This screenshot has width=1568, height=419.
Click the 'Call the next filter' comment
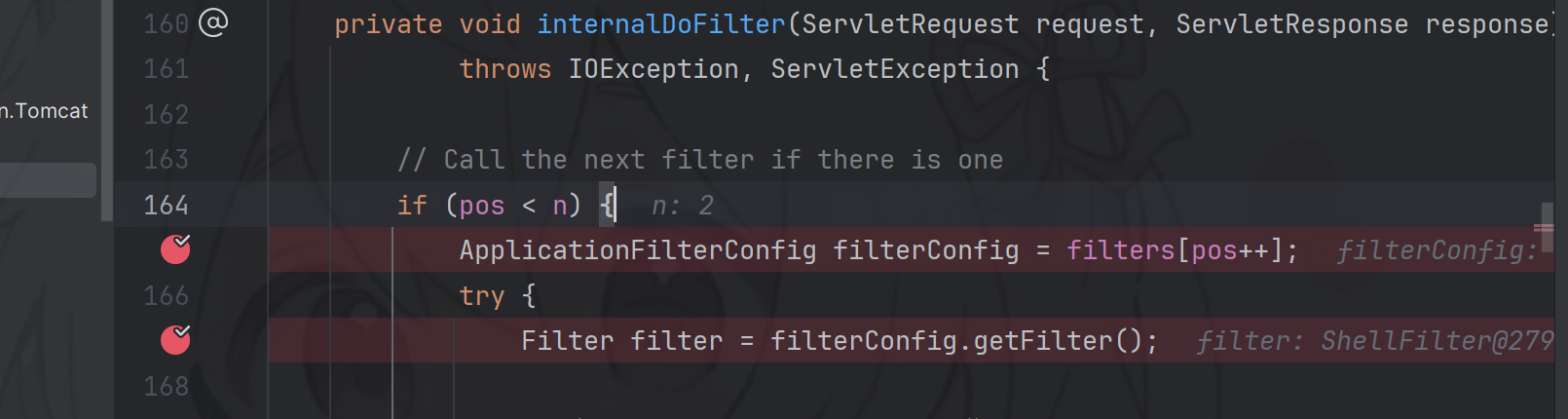coord(699,160)
